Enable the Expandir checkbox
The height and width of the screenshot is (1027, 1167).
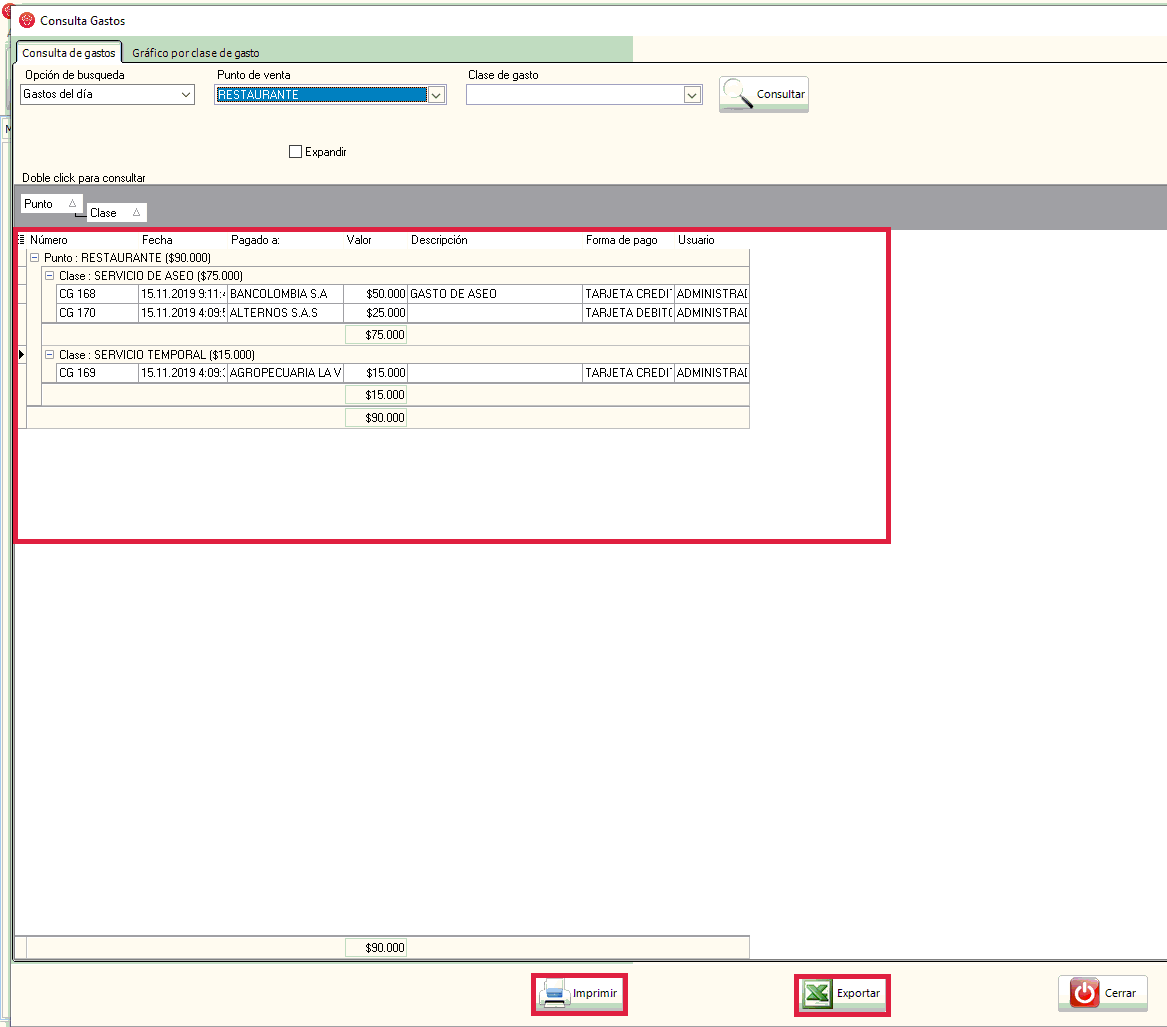coord(295,152)
